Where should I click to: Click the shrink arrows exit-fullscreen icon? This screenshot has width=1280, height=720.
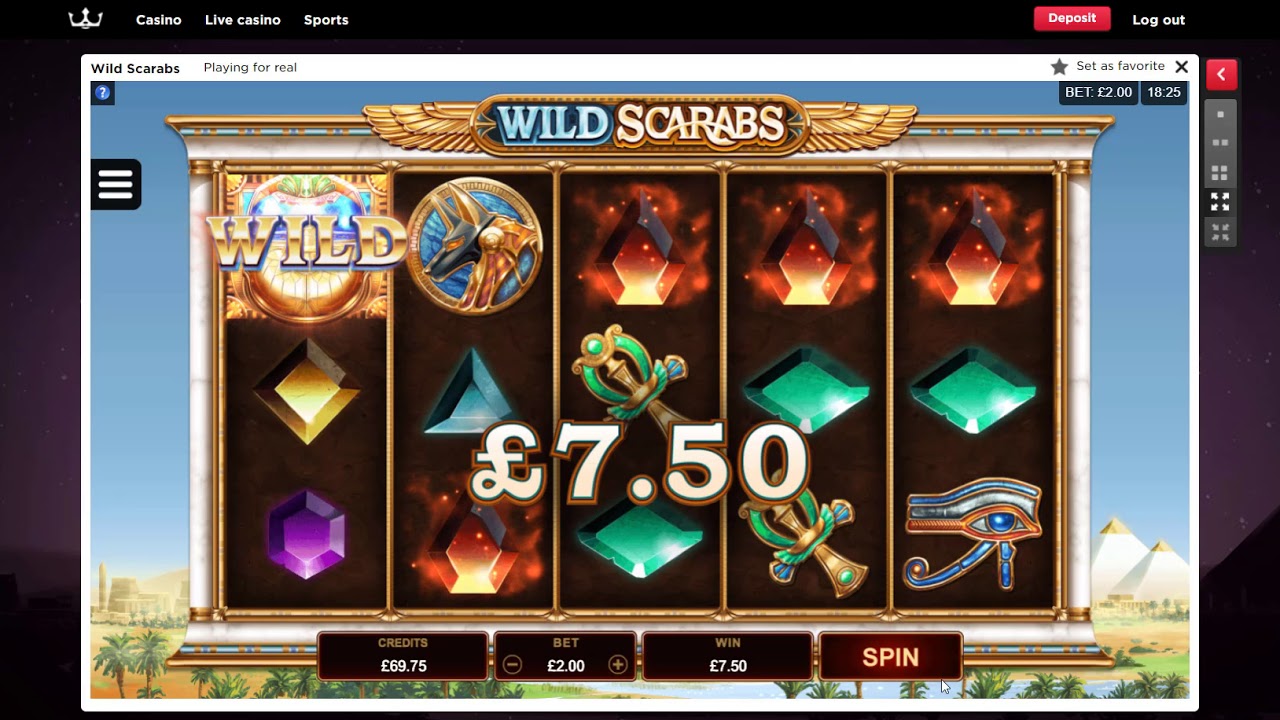coord(1220,232)
